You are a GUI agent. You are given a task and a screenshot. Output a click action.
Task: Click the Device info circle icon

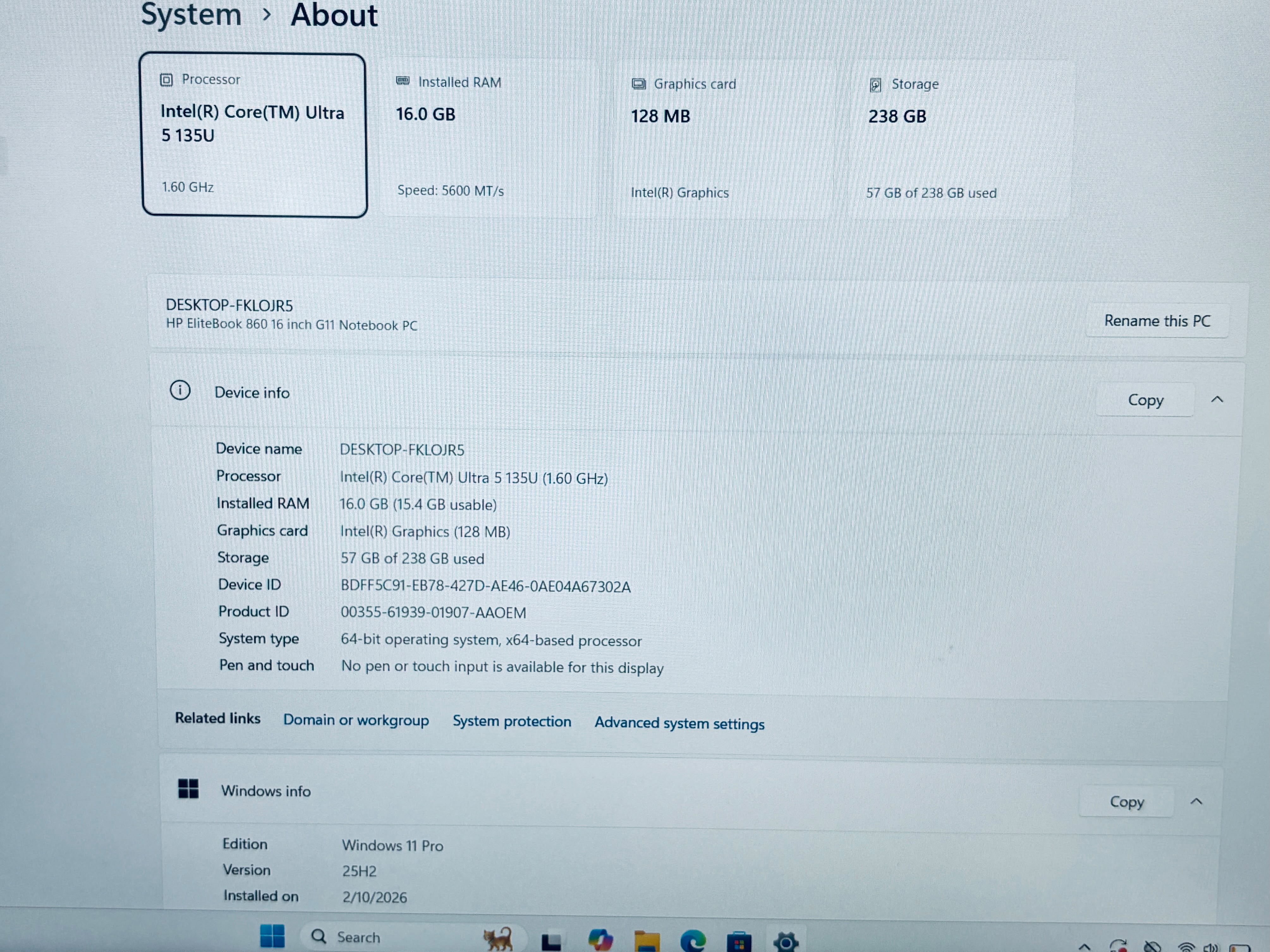click(x=180, y=390)
